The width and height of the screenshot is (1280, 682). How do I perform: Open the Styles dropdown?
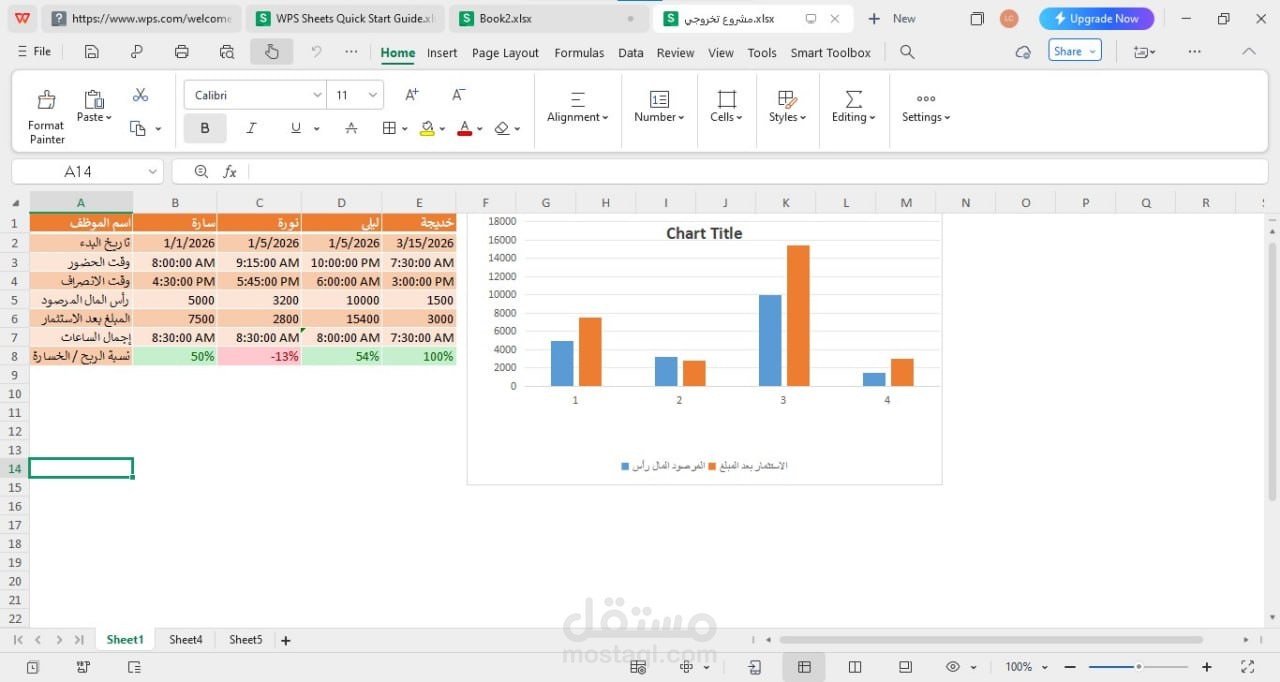(787, 108)
